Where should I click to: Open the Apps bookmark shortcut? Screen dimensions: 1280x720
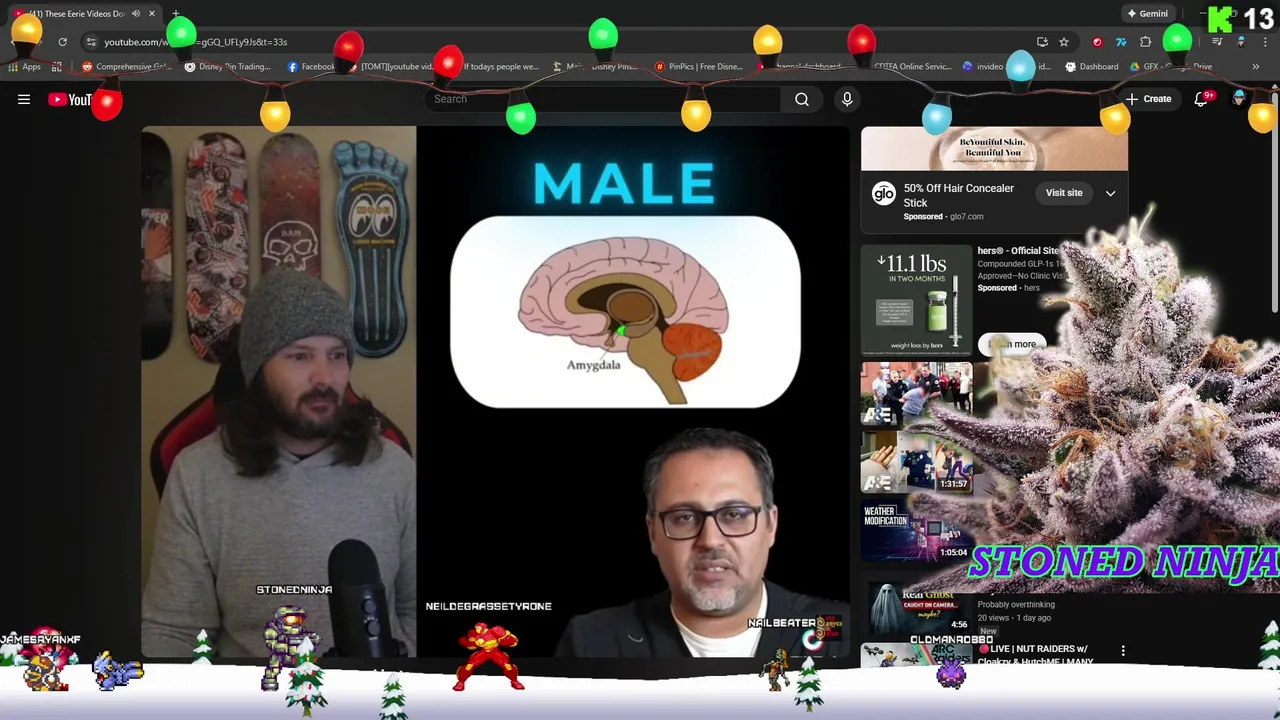24,67
